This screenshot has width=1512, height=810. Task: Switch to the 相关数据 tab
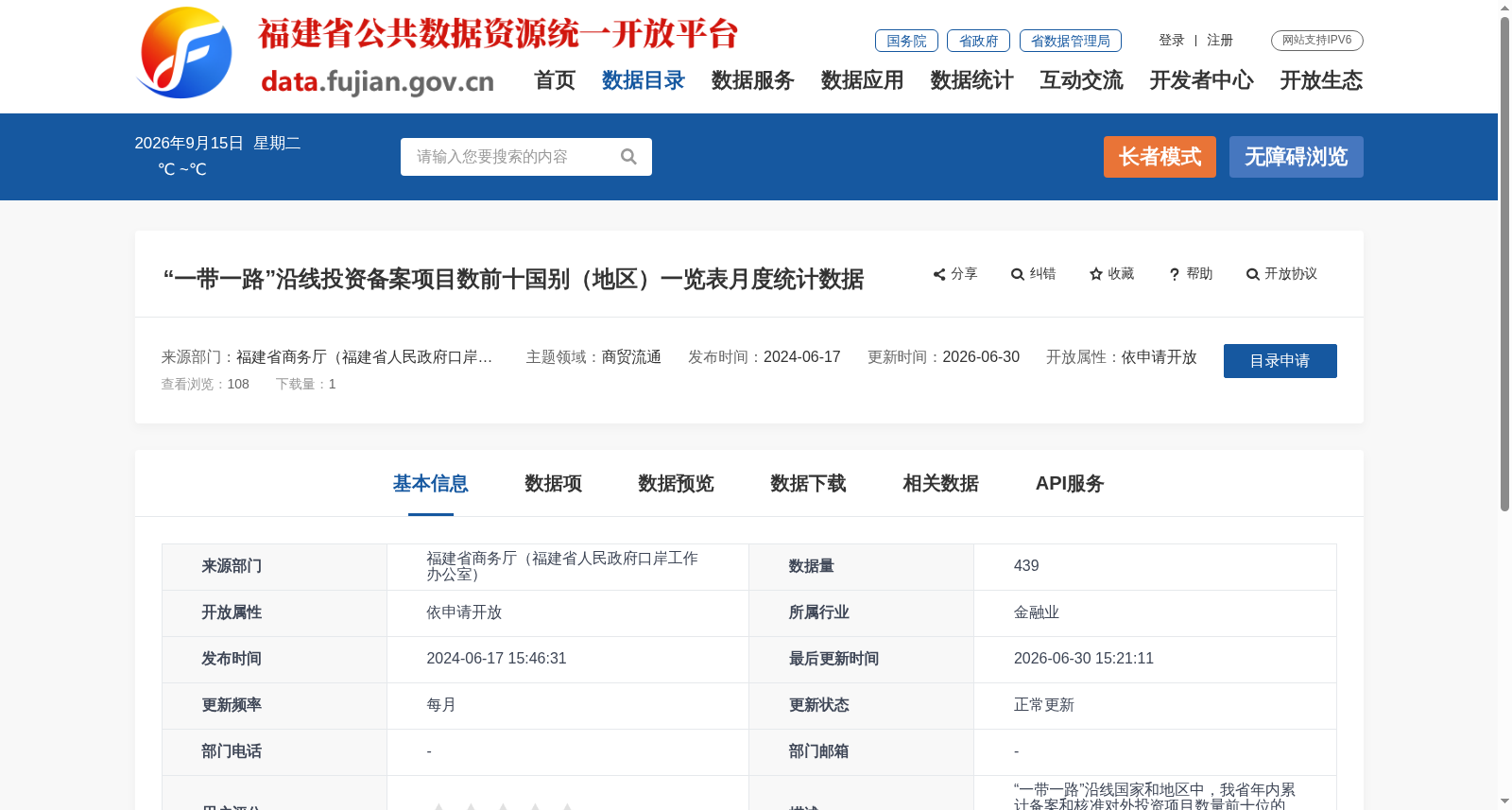pos(941,484)
